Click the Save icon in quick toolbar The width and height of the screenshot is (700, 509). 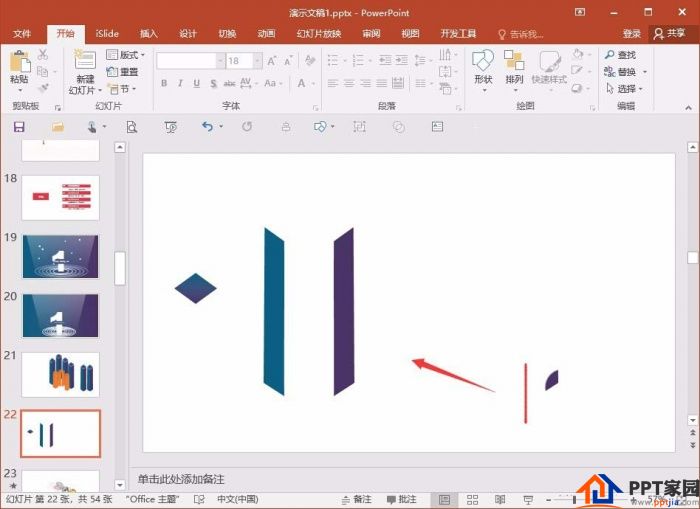[x=19, y=127]
